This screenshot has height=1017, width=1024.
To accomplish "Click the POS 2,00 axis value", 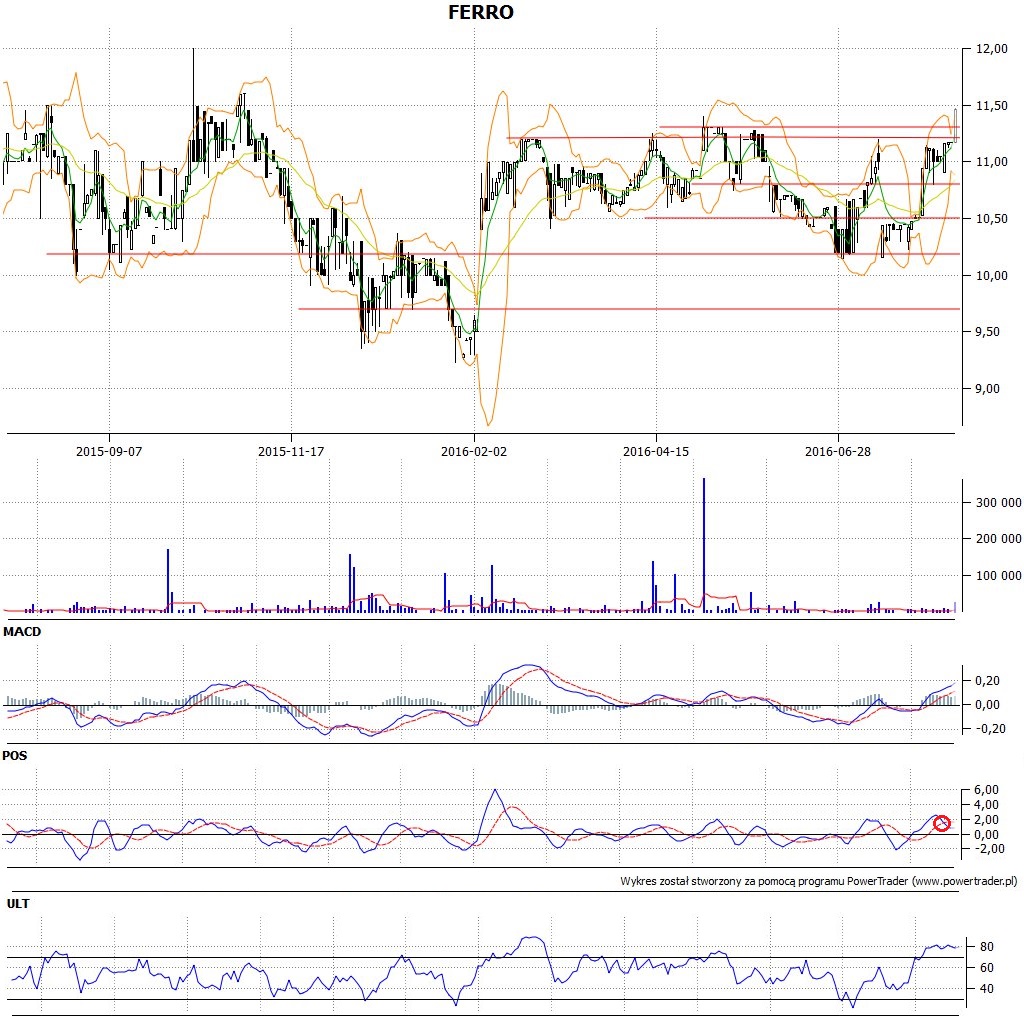I will pos(987,820).
